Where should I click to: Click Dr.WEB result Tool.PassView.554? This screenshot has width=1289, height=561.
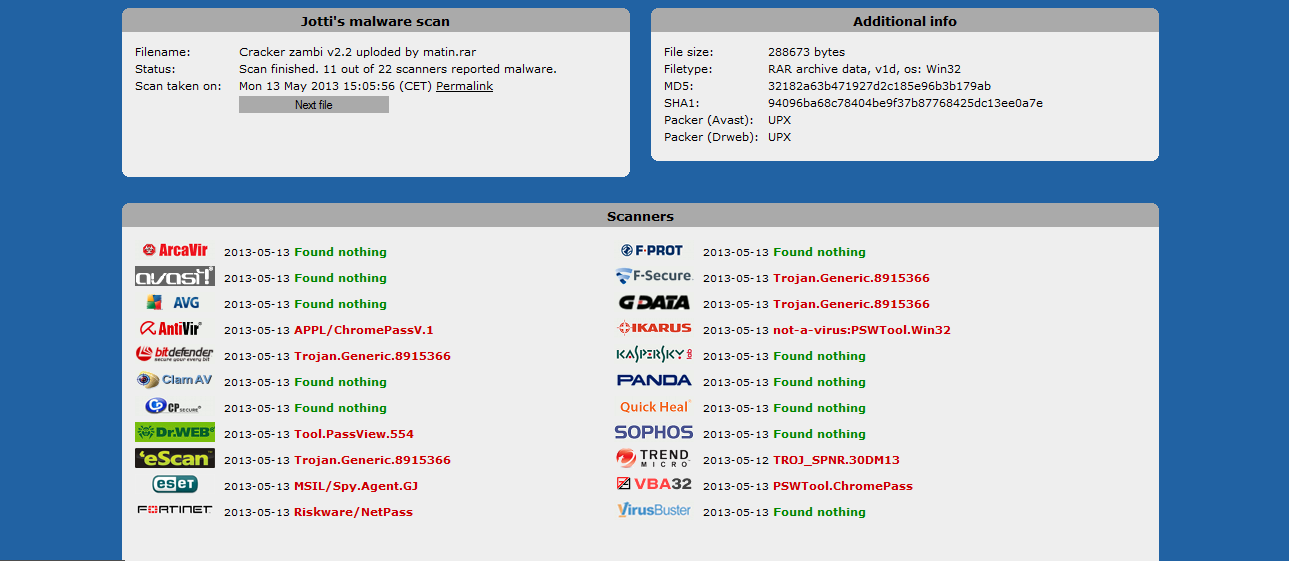354,434
